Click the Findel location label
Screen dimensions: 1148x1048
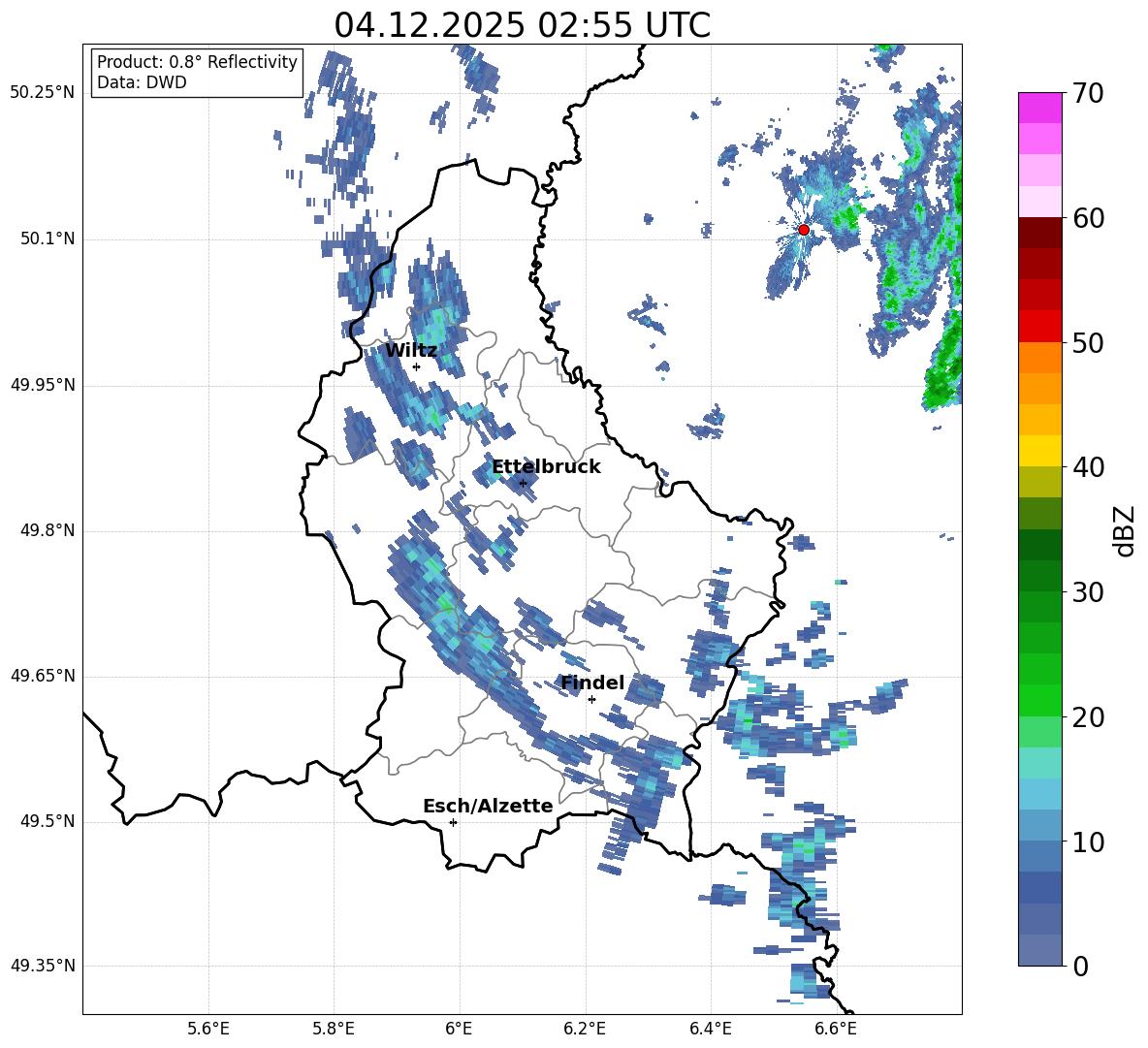592,683
